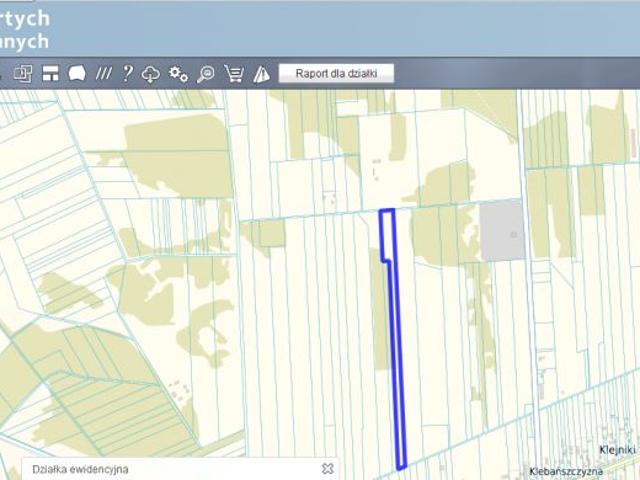The width and height of the screenshot is (640, 480).
Task: Open the shopping cart icon
Action: tap(234, 73)
